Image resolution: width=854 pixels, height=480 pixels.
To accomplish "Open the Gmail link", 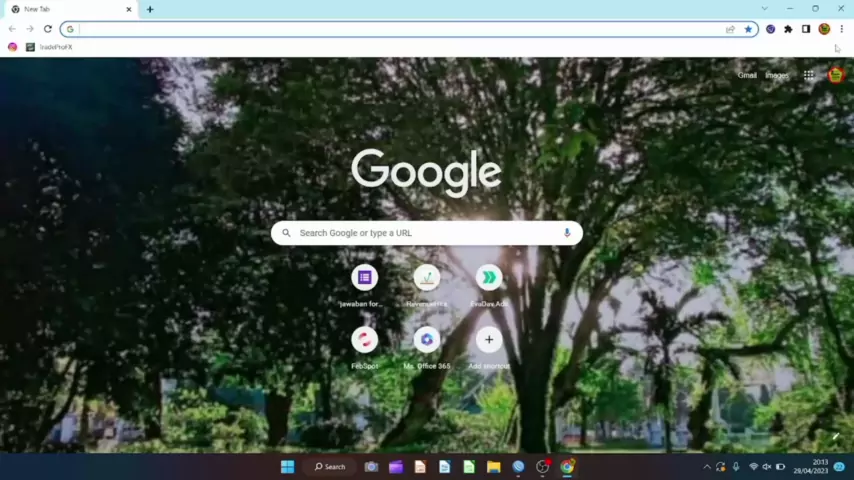I will click(x=747, y=75).
